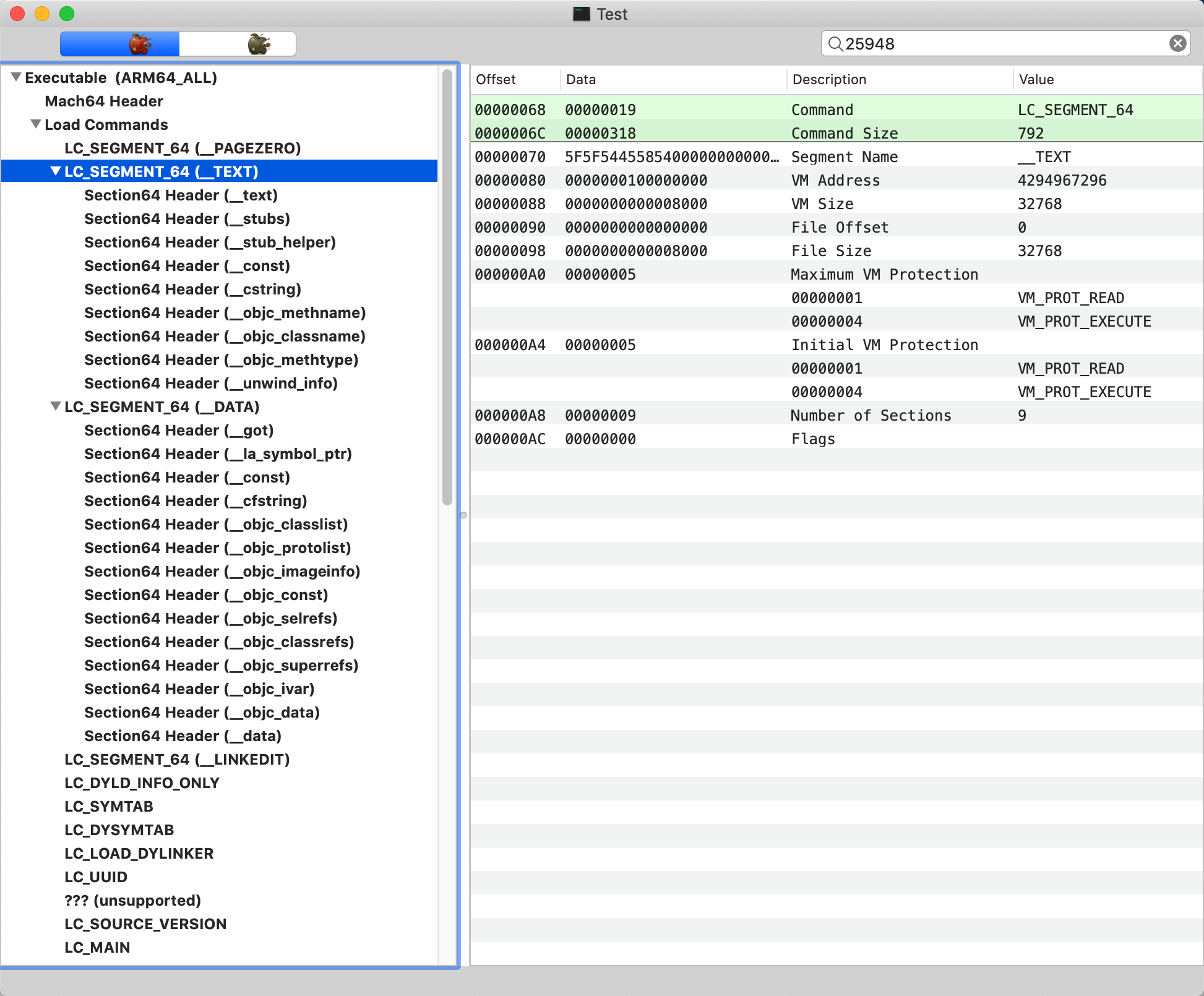Image resolution: width=1204 pixels, height=996 pixels.
Task: Select LC_DYSYMTAB load command
Action: (119, 830)
